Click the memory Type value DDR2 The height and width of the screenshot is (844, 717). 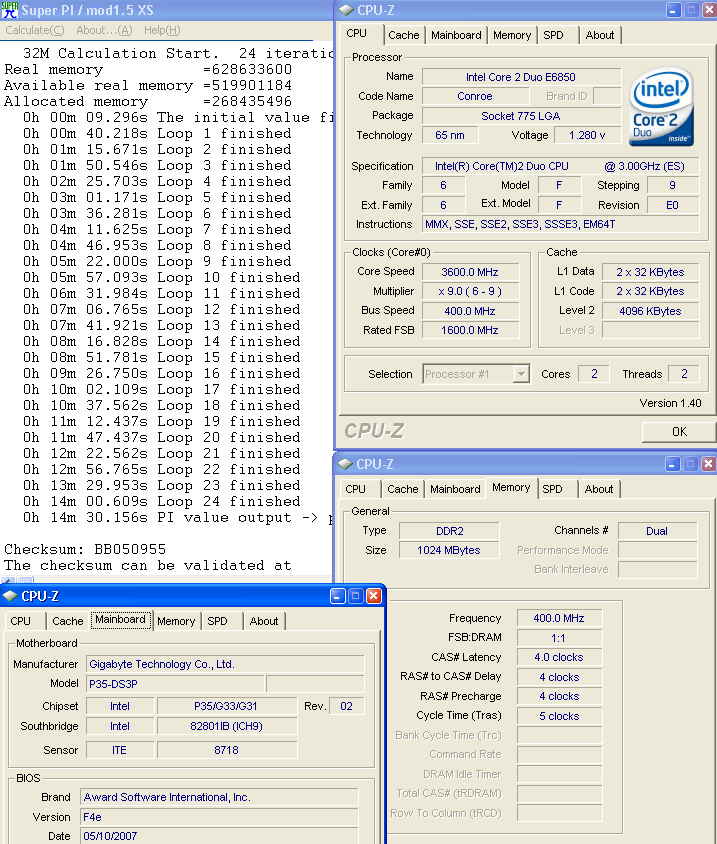coord(449,531)
